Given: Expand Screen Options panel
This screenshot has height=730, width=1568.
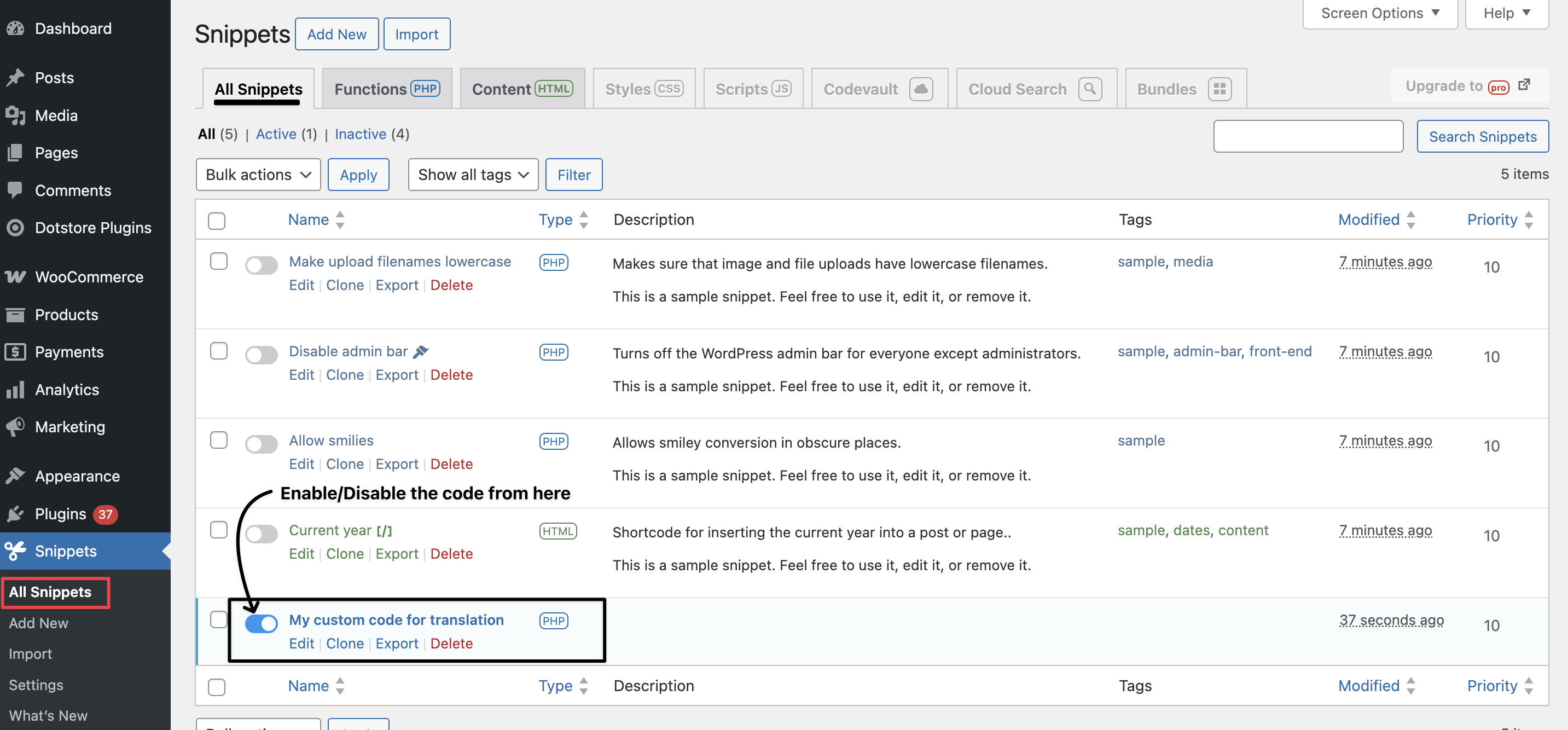Looking at the screenshot, I should pyautogui.click(x=1380, y=13).
